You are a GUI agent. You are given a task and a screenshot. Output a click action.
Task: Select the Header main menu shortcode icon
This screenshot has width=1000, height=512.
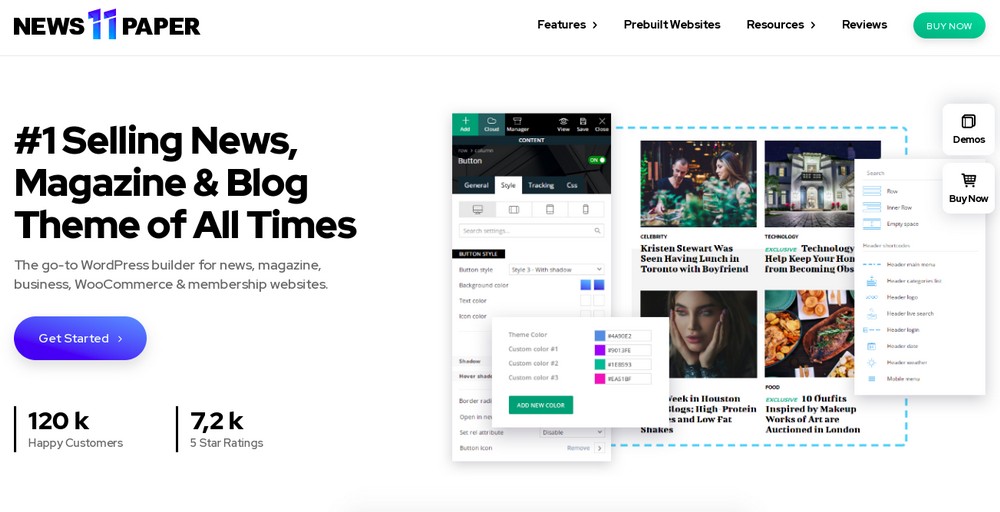point(871,264)
